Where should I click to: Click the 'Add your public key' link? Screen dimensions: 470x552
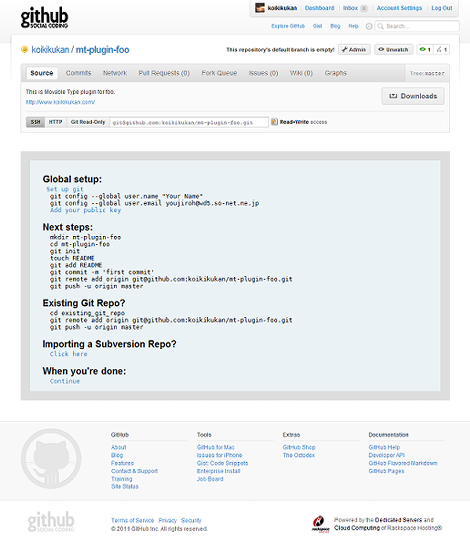tap(85, 210)
